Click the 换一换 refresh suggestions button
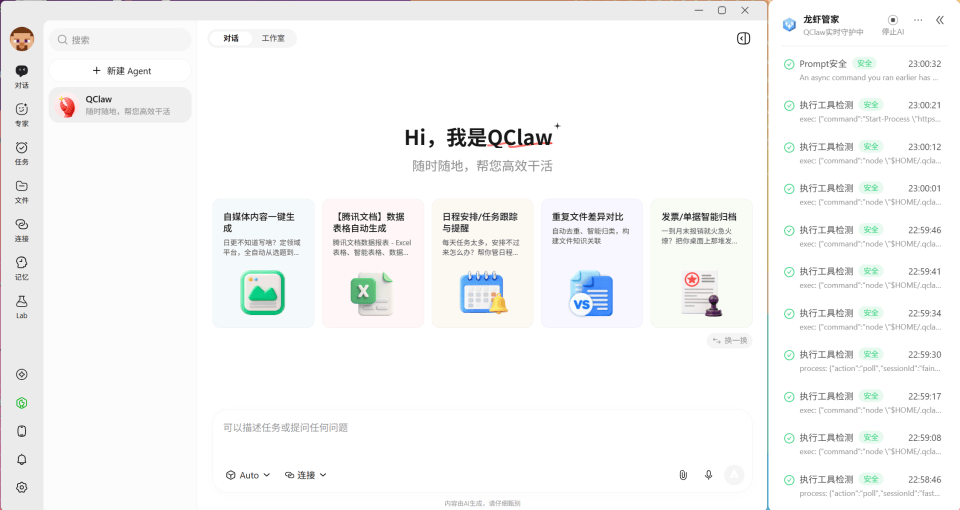The height and width of the screenshot is (510, 960). (x=730, y=340)
